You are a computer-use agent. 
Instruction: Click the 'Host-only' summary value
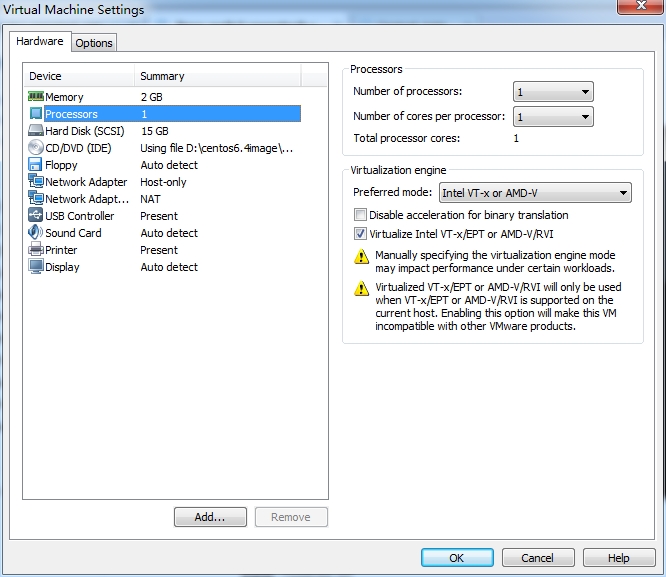click(164, 182)
